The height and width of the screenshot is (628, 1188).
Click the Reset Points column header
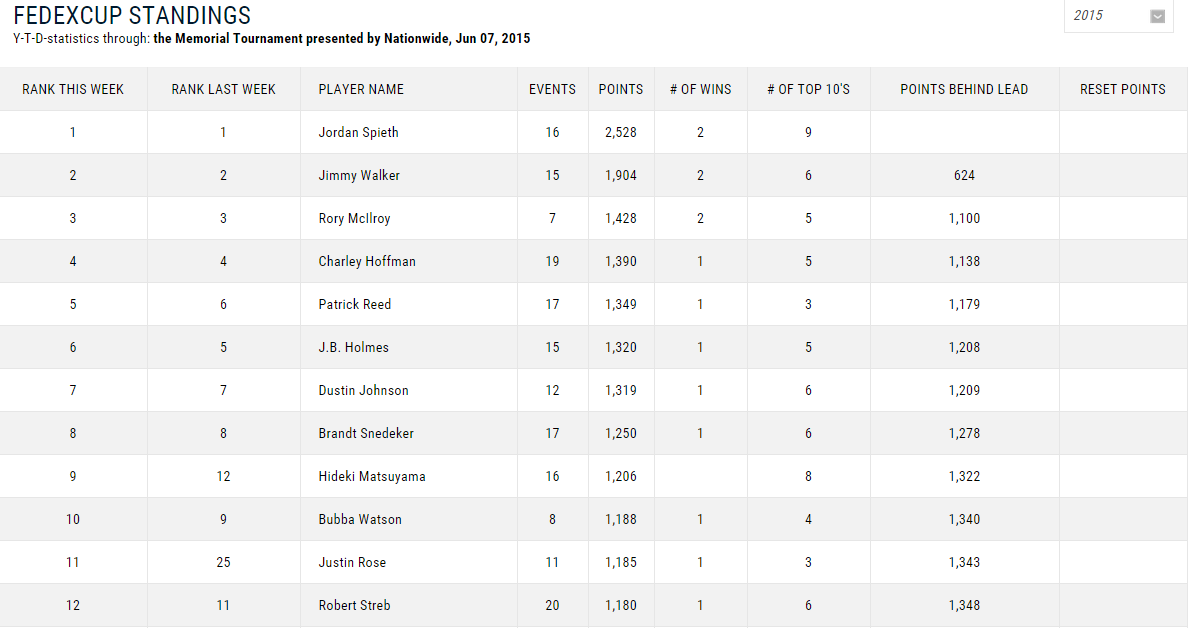pyautogui.click(x=1122, y=90)
